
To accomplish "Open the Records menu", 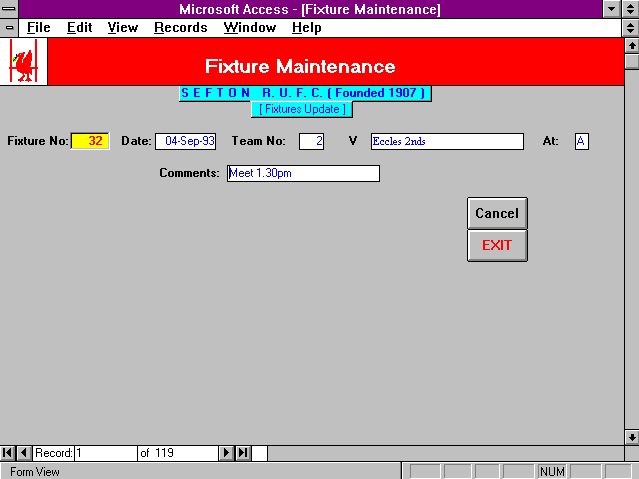I will click(181, 28).
